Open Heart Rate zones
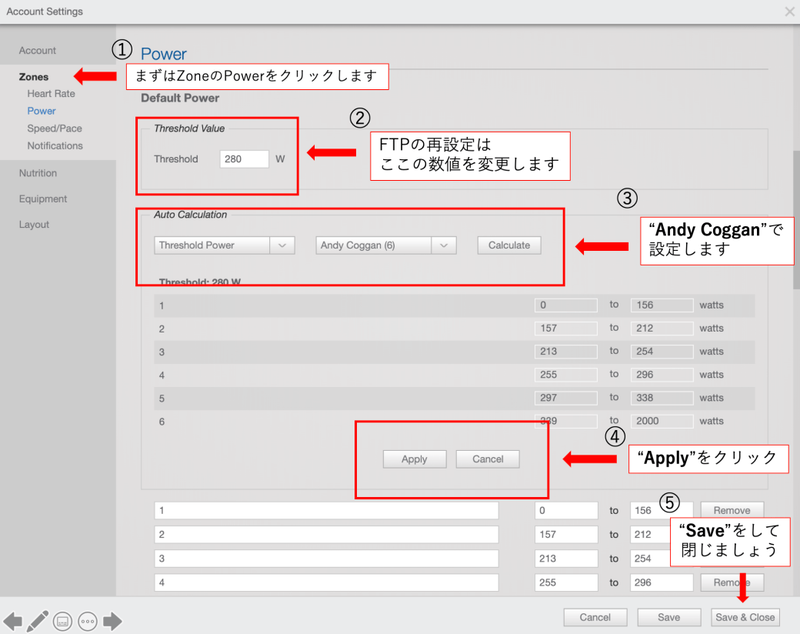Viewport: 800px width, 634px height. 51,94
